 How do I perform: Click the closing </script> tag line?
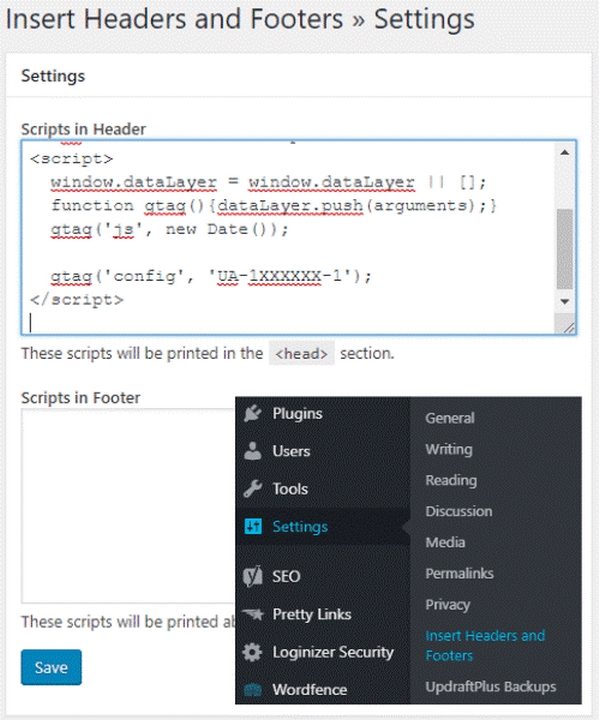(77, 300)
